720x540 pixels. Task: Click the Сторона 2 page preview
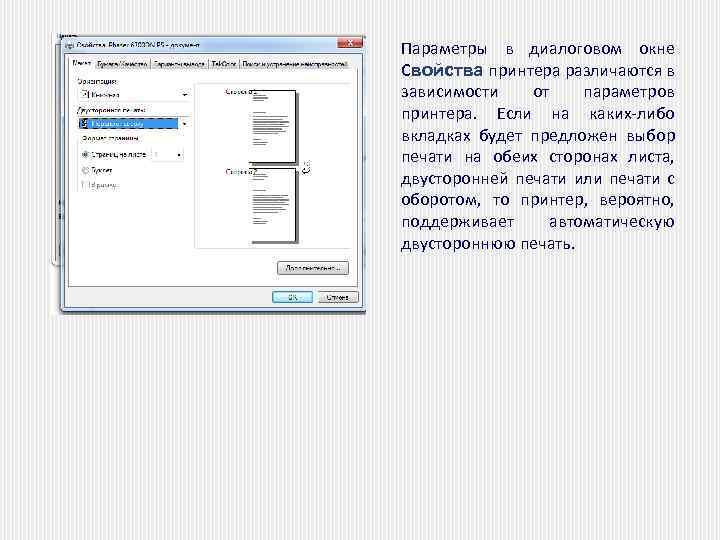tap(273, 205)
